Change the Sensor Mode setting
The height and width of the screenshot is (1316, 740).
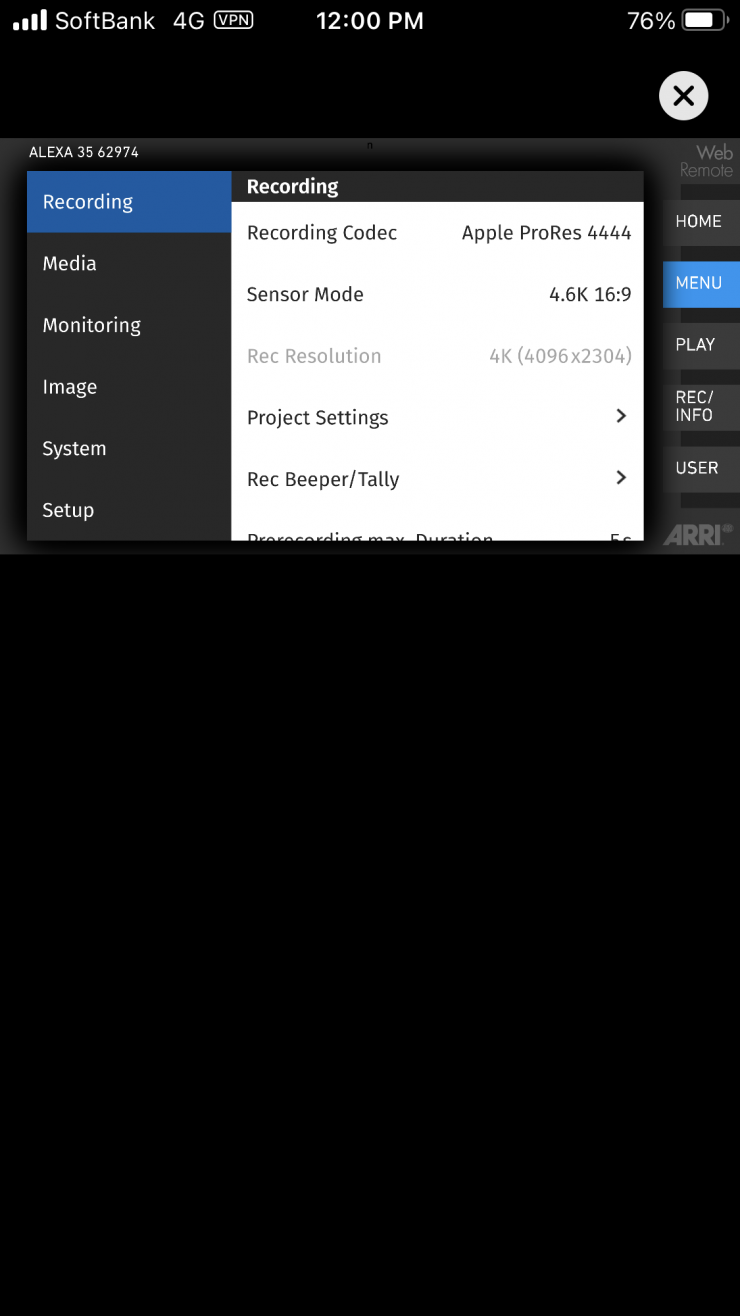click(438, 295)
